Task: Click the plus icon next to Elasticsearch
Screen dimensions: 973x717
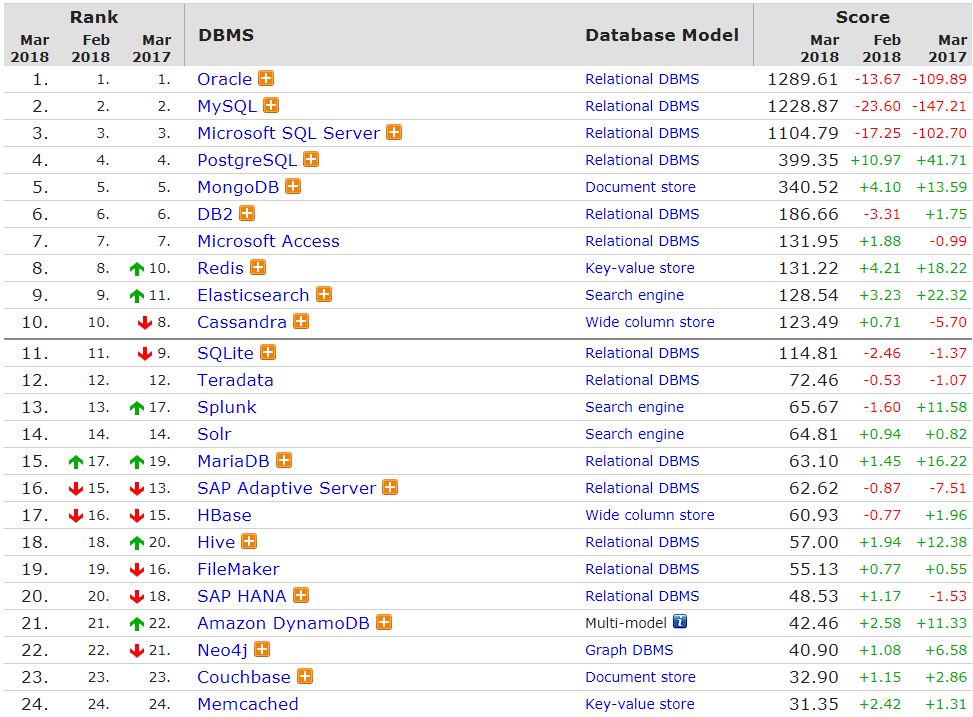Action: coord(324,294)
